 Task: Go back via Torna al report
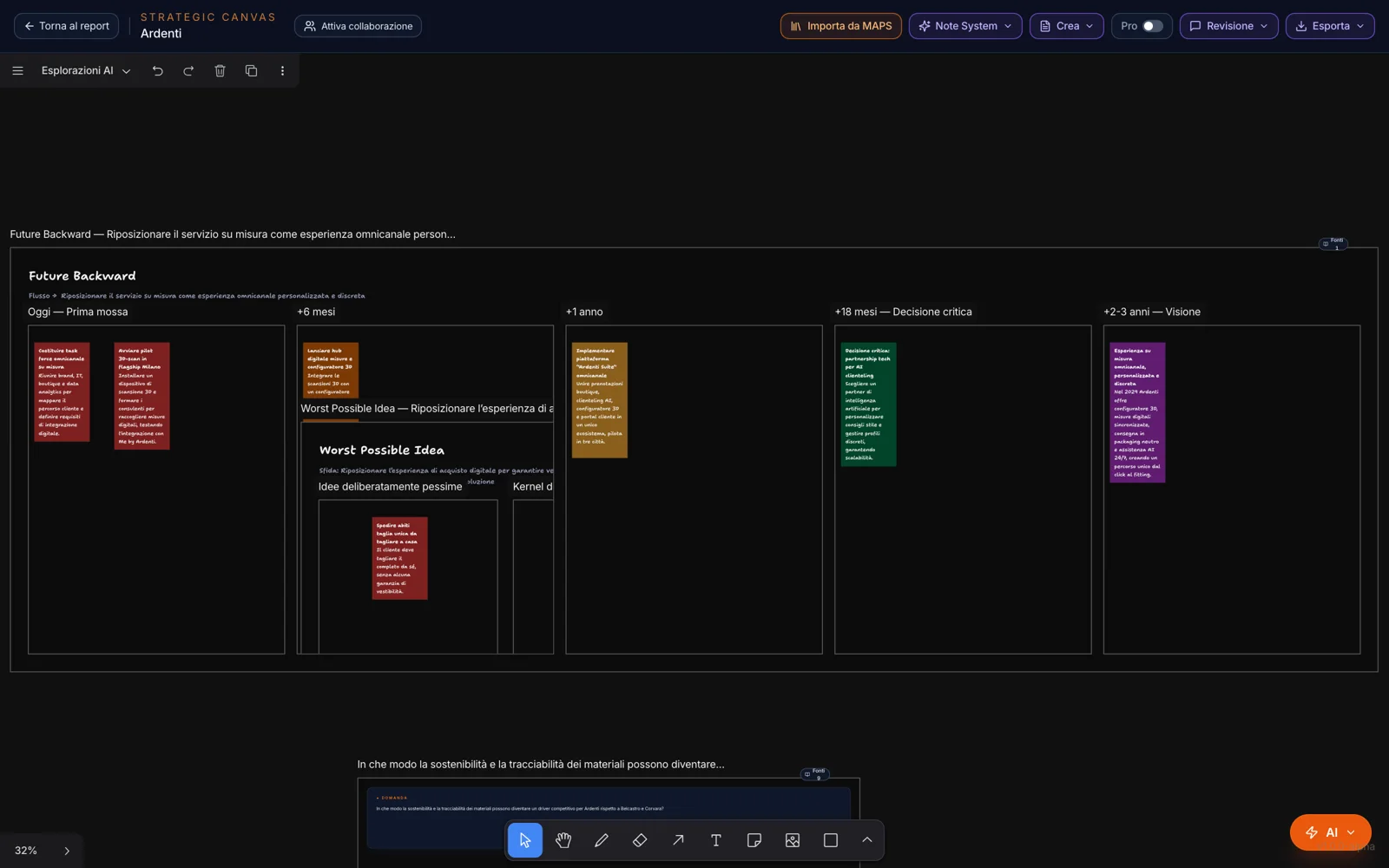(67, 26)
